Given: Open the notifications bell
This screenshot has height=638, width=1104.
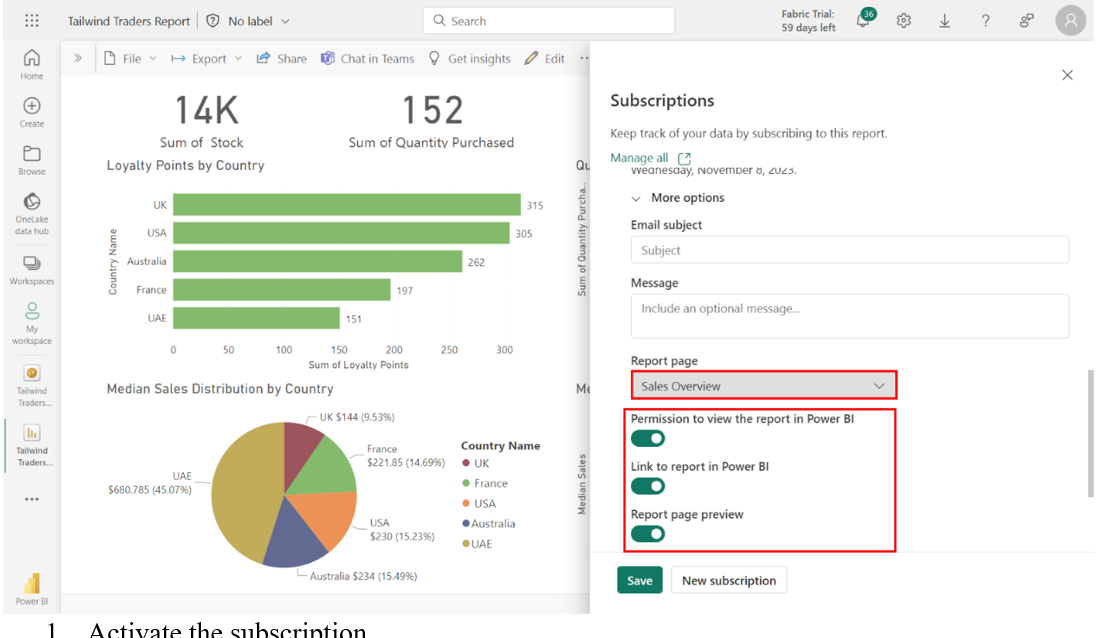Looking at the screenshot, I should click(863, 21).
